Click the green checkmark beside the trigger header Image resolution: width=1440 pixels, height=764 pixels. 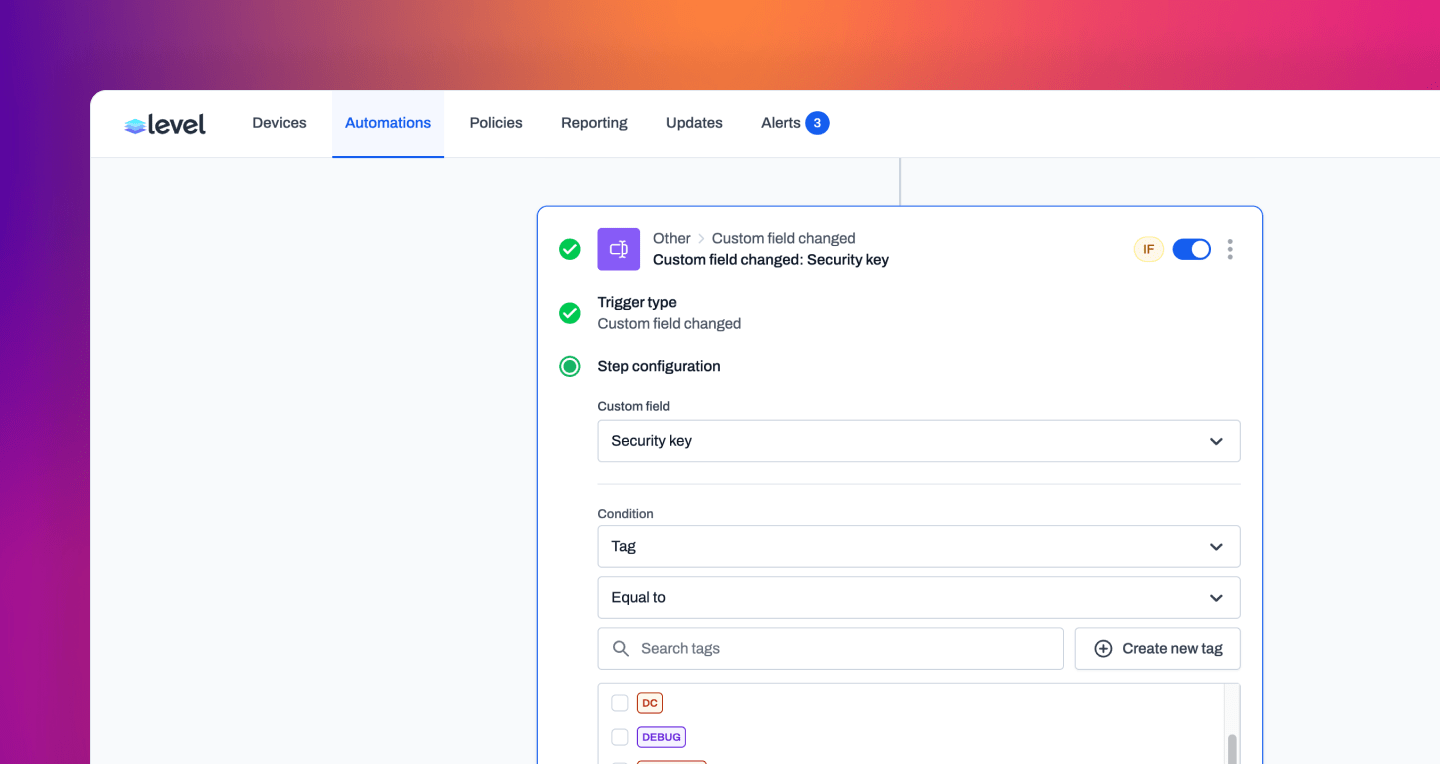pyautogui.click(x=570, y=249)
